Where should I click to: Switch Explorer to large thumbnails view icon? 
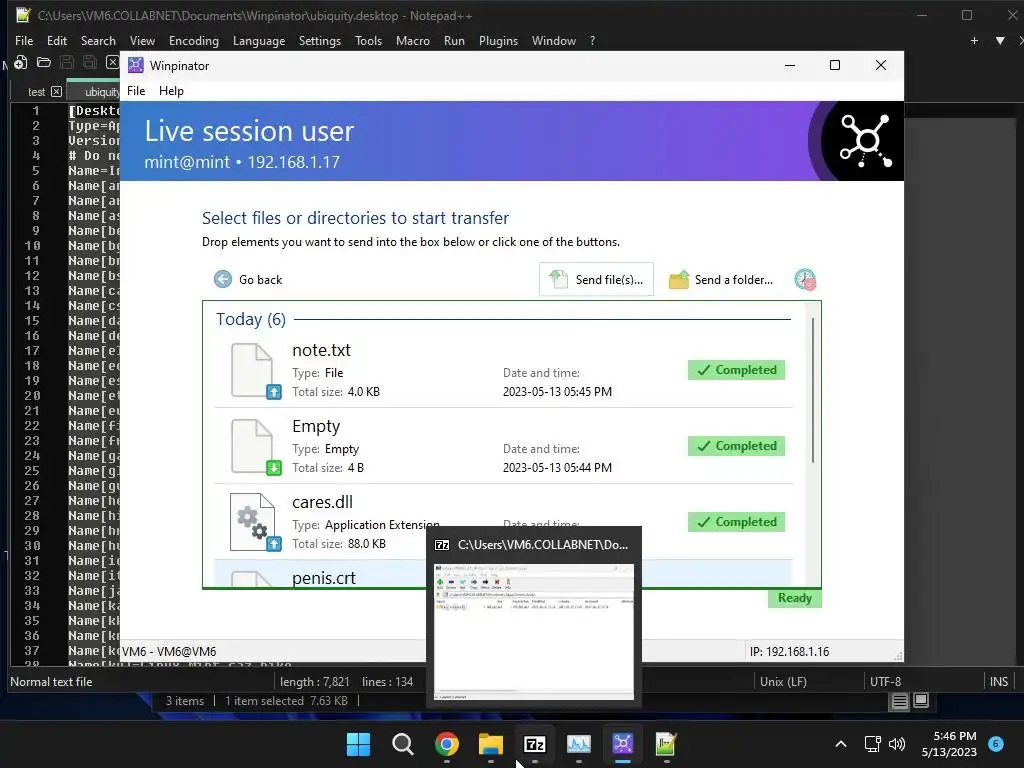tap(921, 701)
